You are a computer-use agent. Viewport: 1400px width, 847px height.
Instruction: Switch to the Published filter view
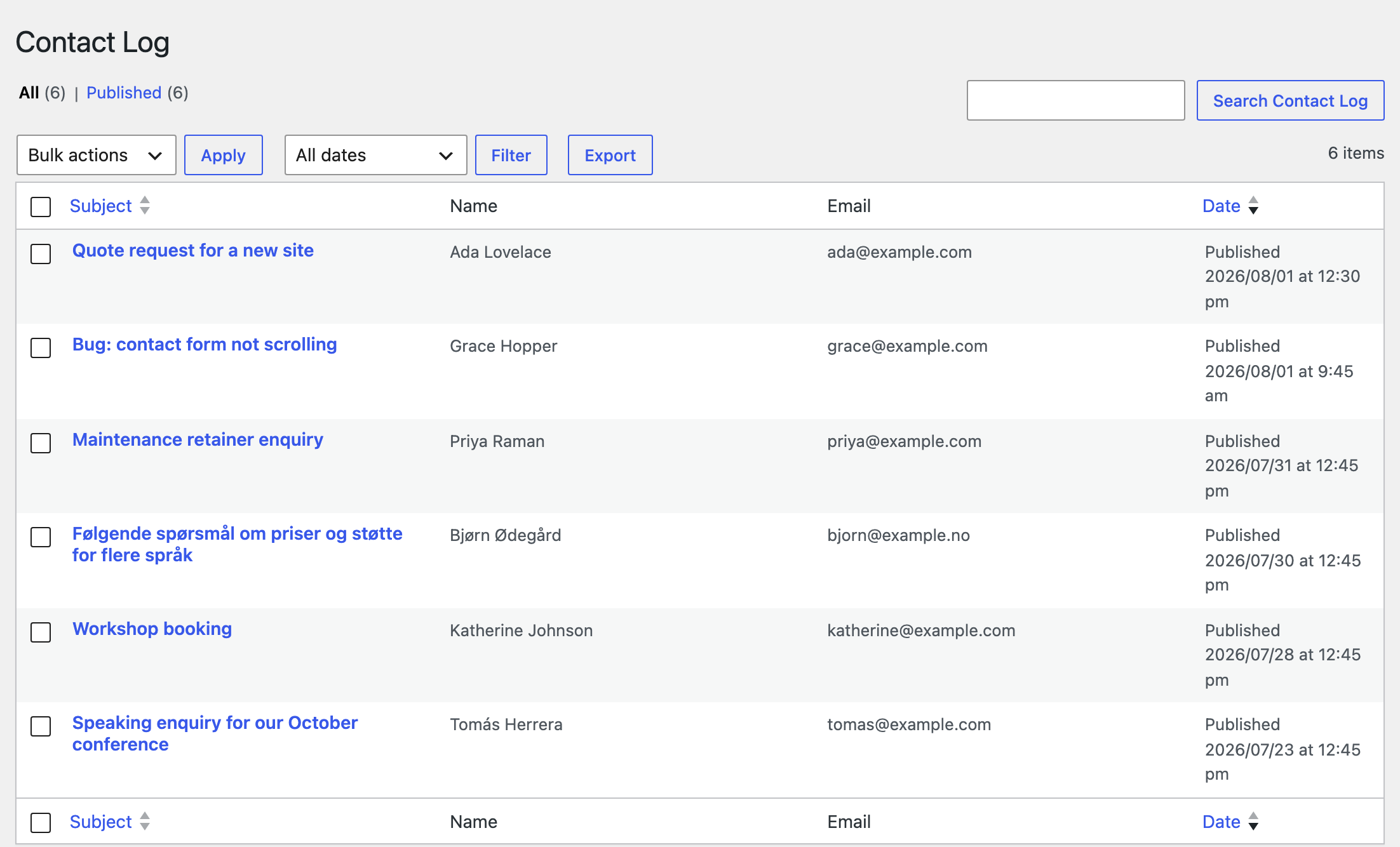(x=124, y=93)
